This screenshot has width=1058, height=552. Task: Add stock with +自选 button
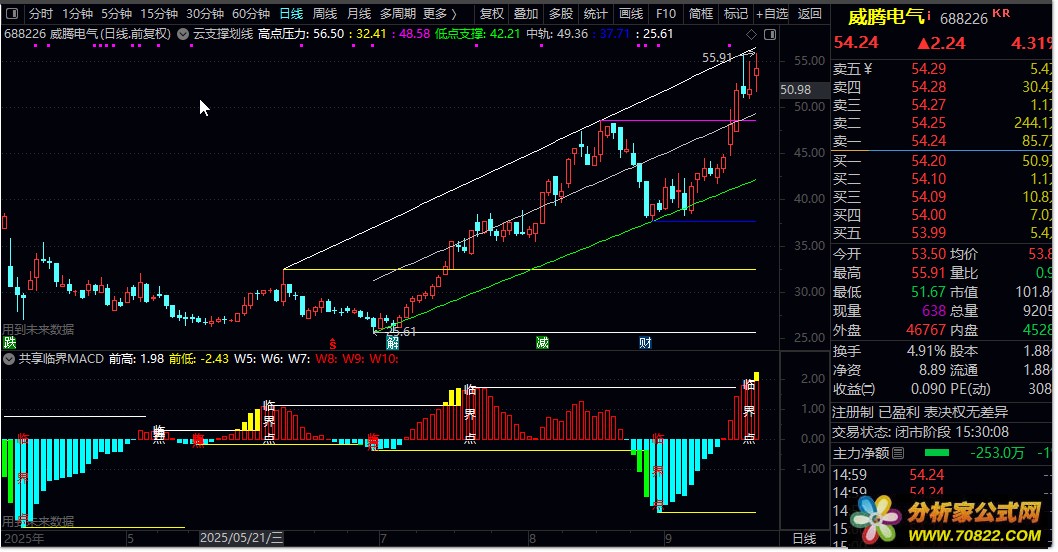point(772,13)
